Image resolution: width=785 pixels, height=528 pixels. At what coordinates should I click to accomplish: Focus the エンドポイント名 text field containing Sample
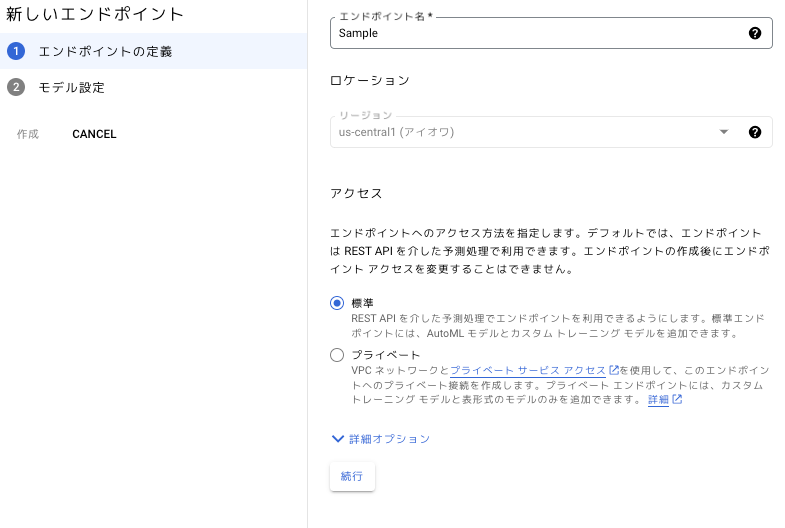(535, 33)
